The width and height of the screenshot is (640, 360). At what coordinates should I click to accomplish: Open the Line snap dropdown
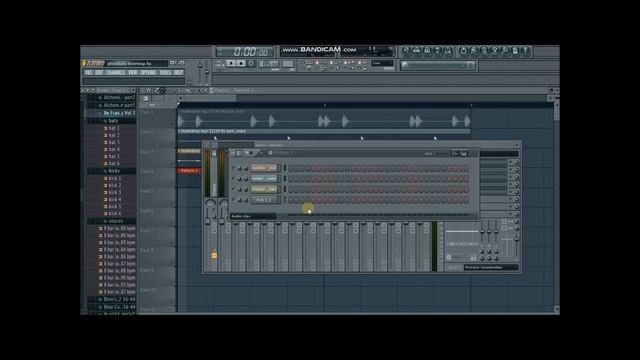tap(382, 63)
